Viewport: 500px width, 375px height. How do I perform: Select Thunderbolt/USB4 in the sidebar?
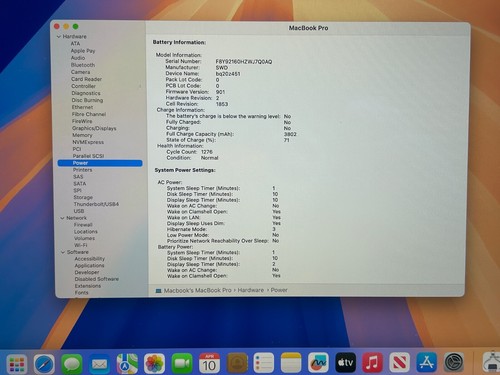click(x=96, y=204)
